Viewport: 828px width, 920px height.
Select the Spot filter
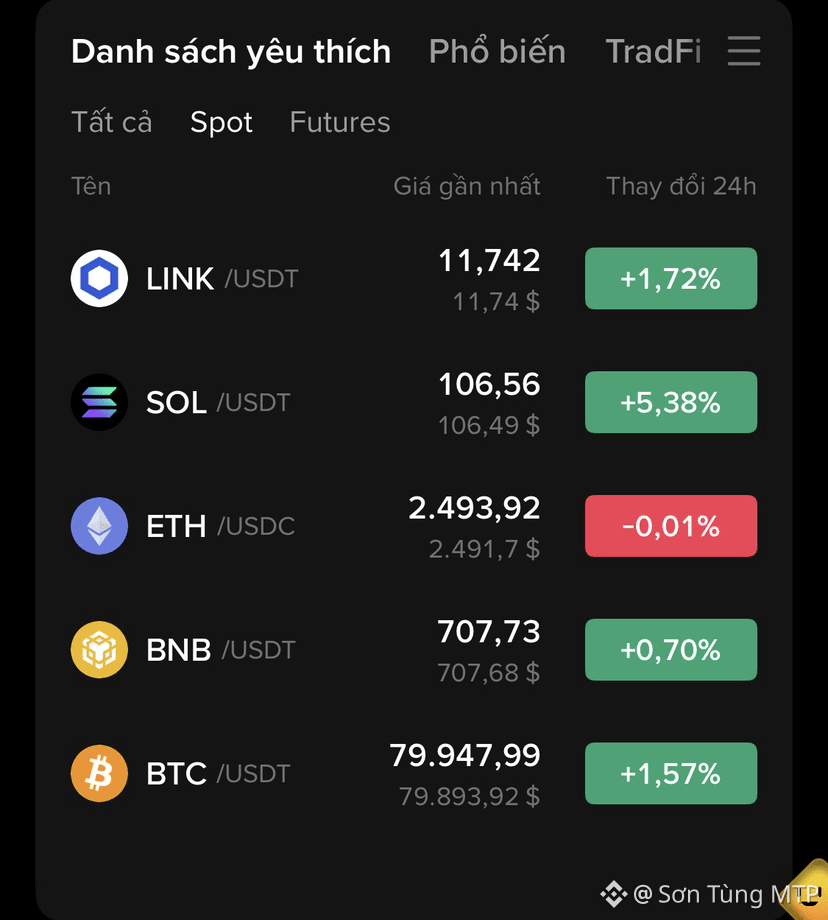click(221, 123)
